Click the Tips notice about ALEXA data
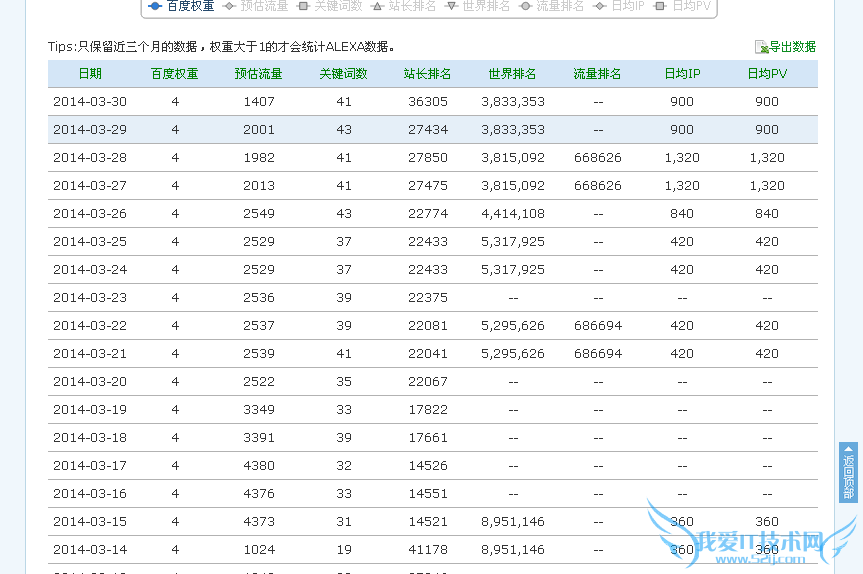Screen dimensions: 863x574 (x=221, y=47)
